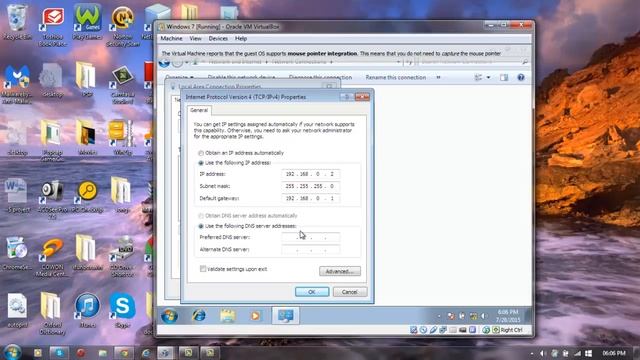Select Use the following IP address
640x360 pixels.
(x=235, y=162)
